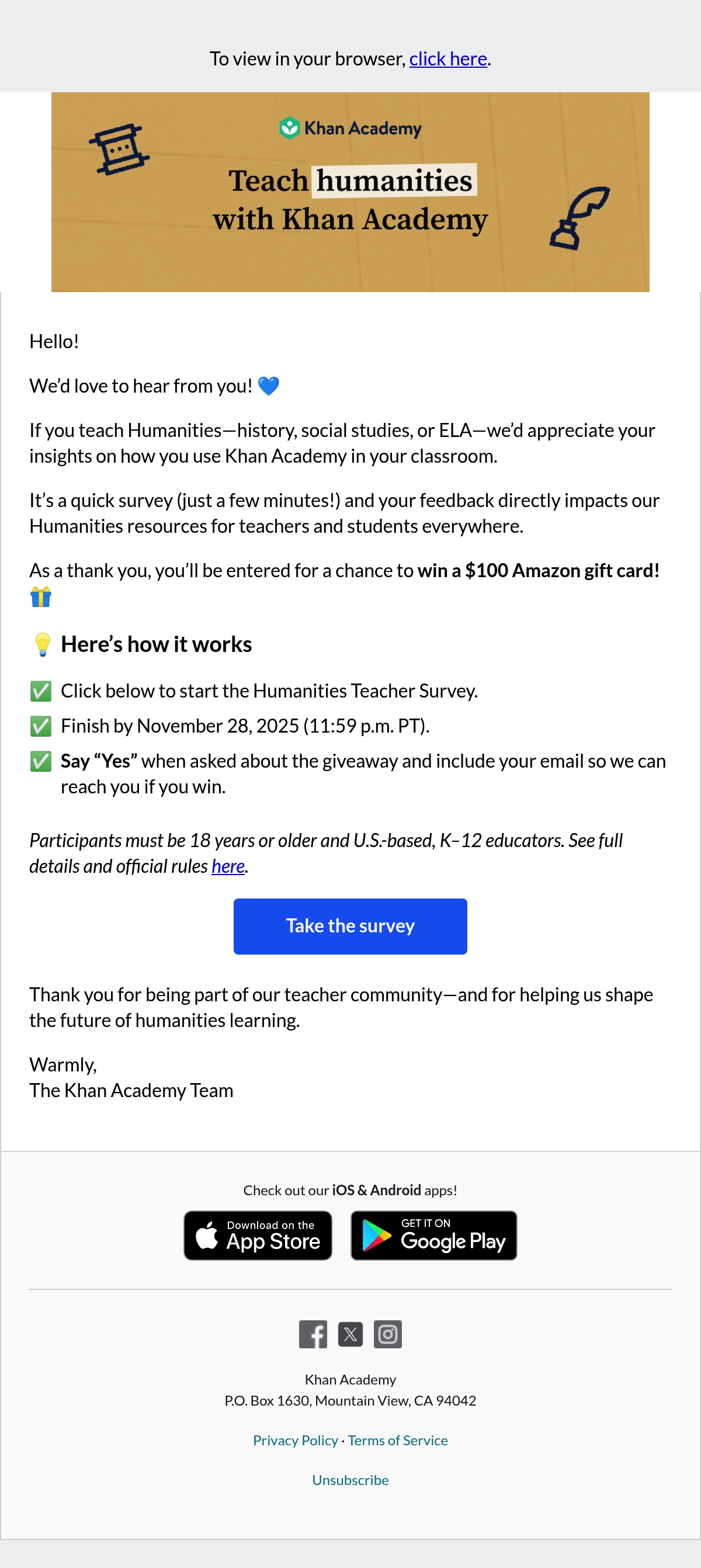Open the Facebook social icon
701x1568 pixels.
[x=313, y=1334]
